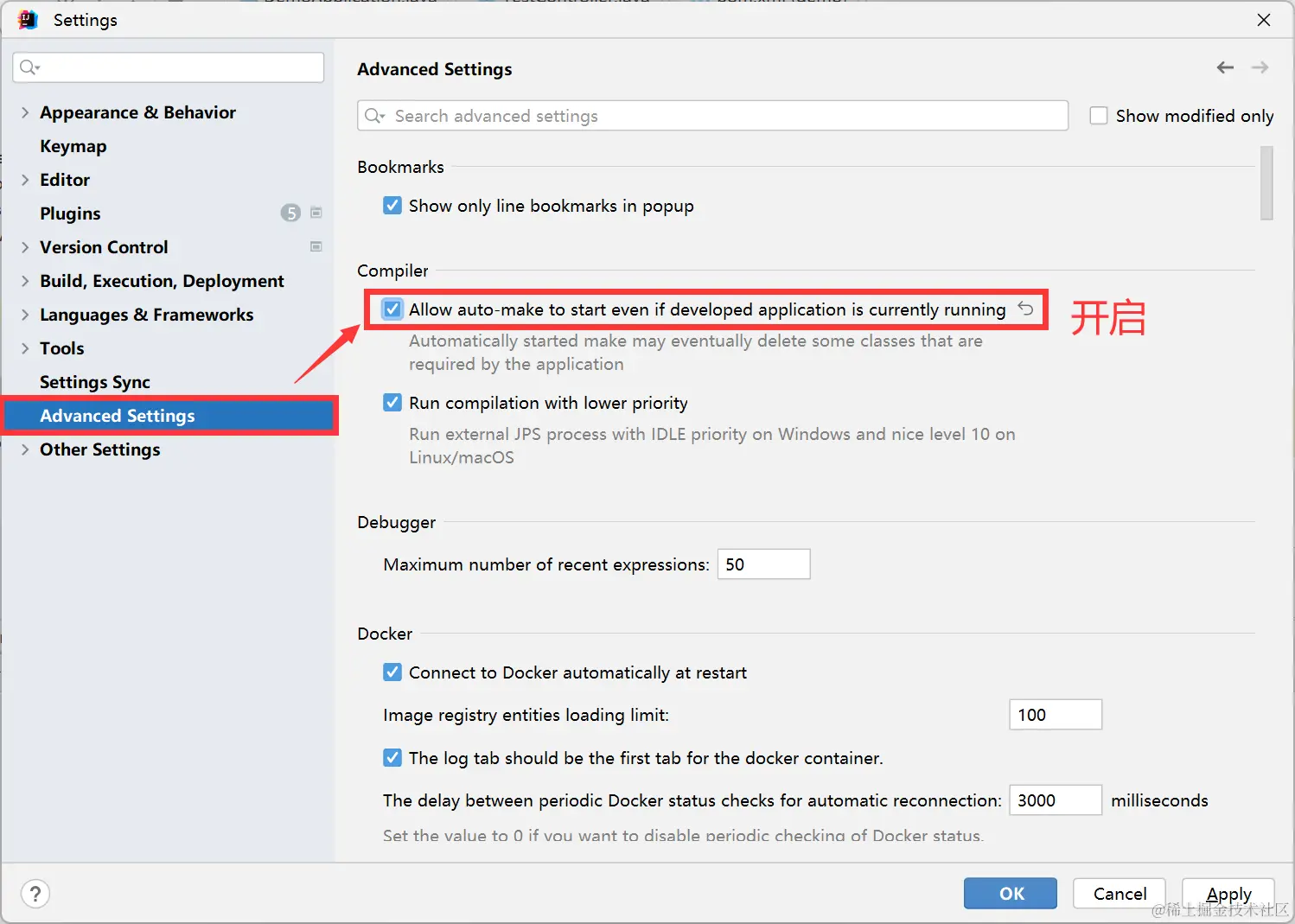Click the project-level icon beside Plugins
The width and height of the screenshot is (1295, 924).
coord(316,213)
